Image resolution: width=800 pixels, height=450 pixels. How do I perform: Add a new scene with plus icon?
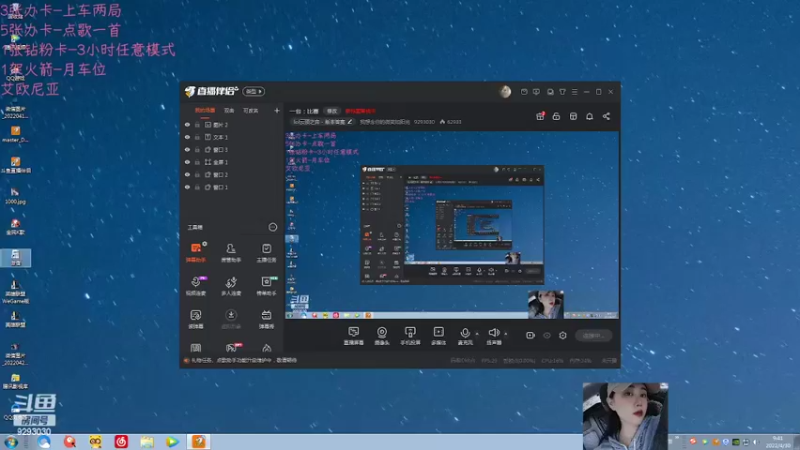point(277,110)
